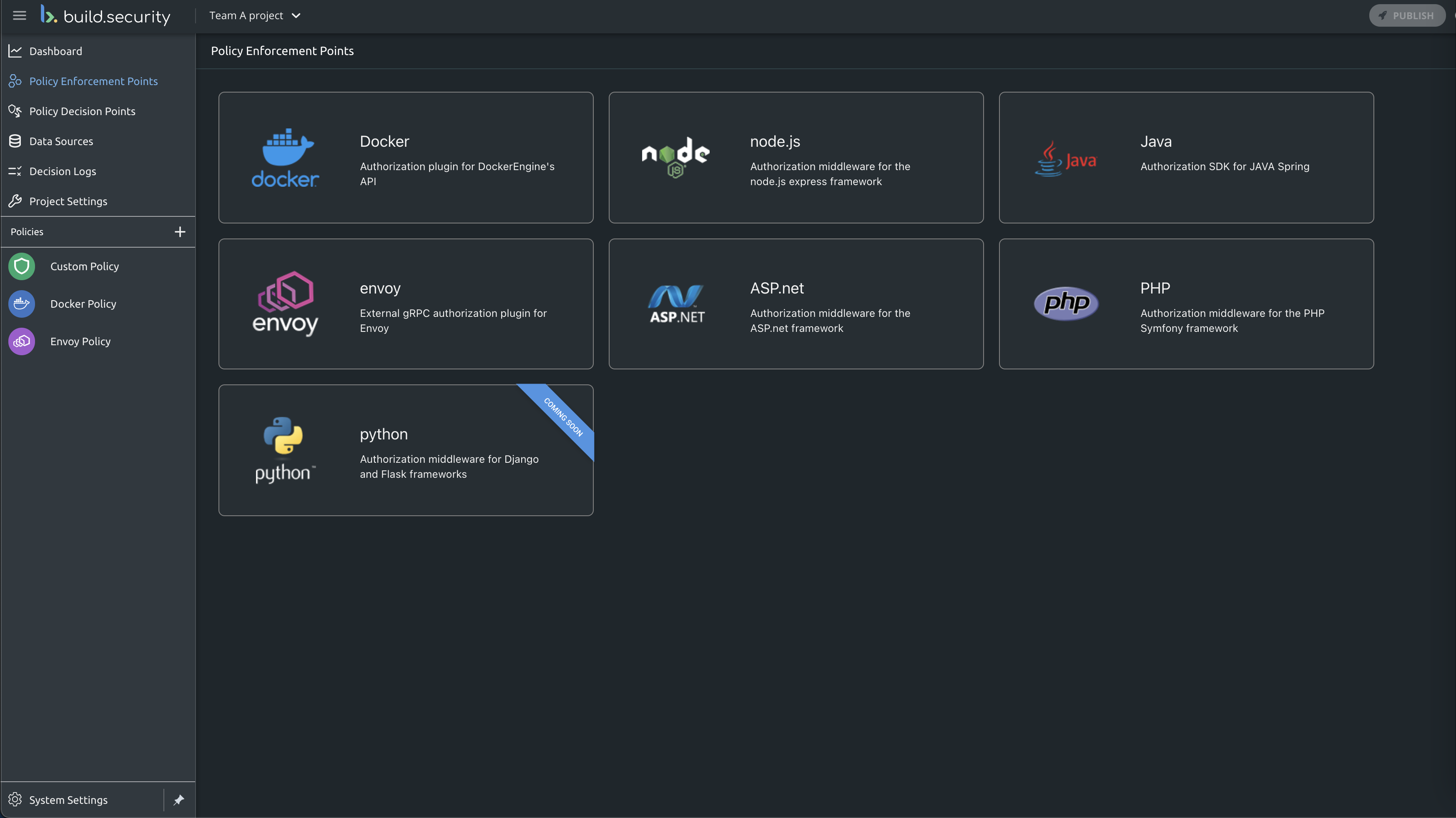The width and height of the screenshot is (1456, 818).
Task: Click the Java PEP icon
Action: [x=1065, y=157]
